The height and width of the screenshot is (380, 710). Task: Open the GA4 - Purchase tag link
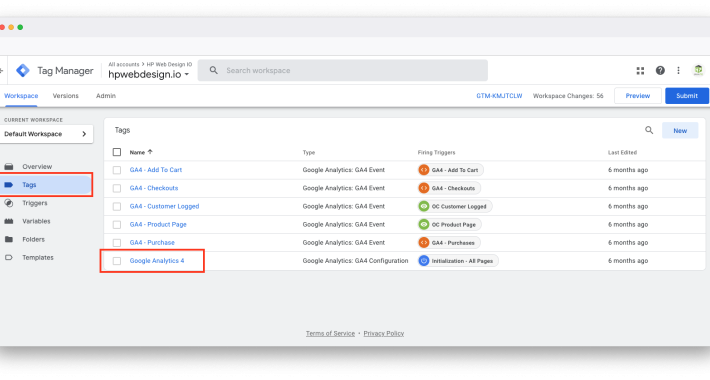click(x=152, y=242)
